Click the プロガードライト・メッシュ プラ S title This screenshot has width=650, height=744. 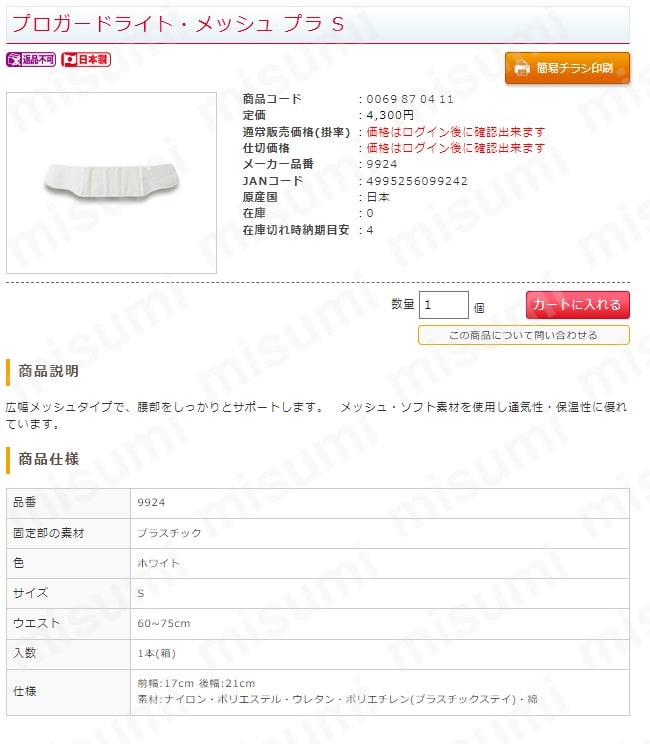tap(178, 24)
